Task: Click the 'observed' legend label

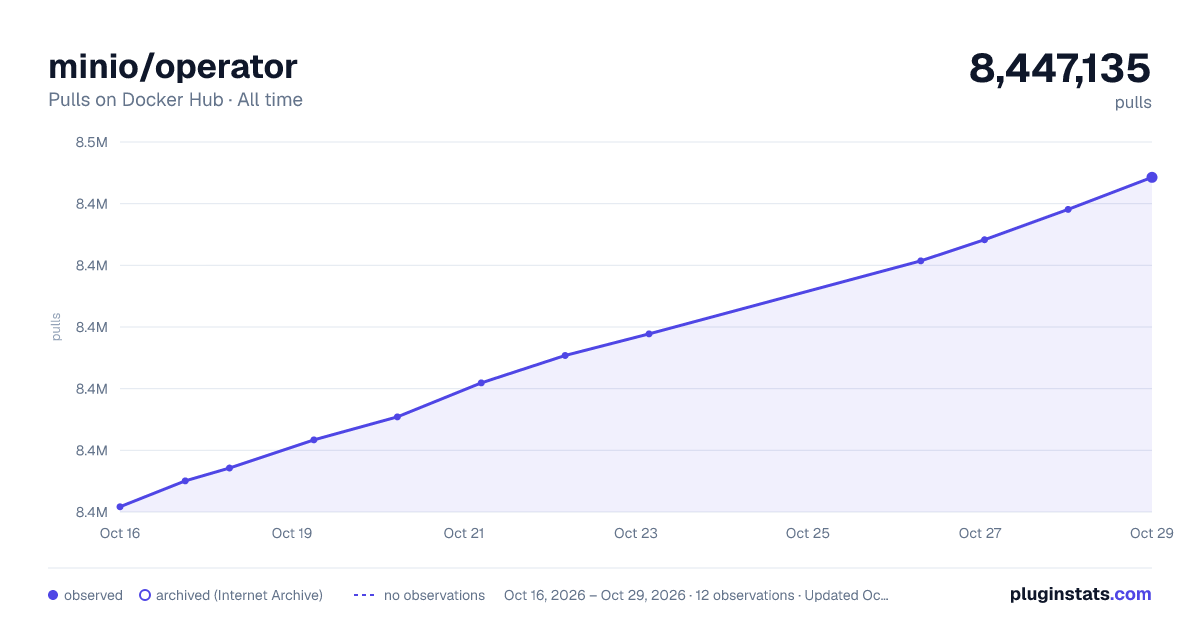Action: [x=93, y=595]
